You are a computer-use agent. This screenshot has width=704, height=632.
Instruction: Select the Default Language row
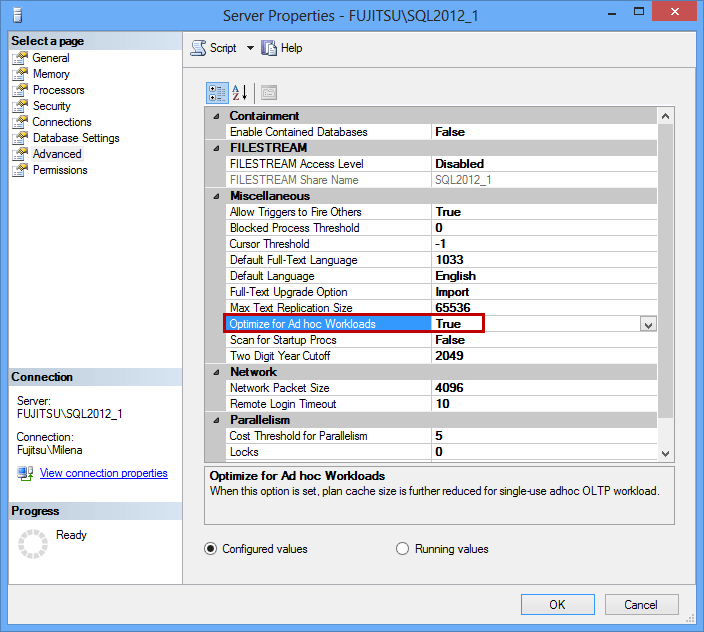[441, 276]
